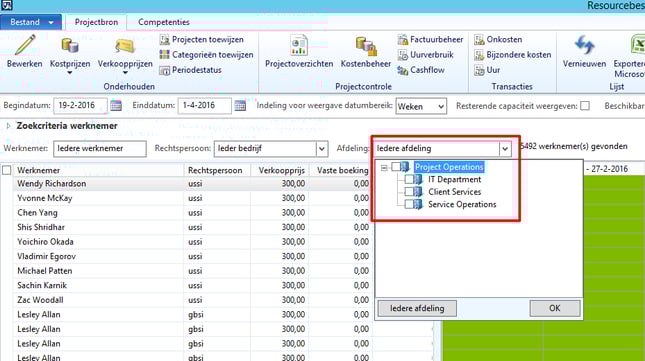
Task: Open Verkoopprijzen price tag icon
Action: click(125, 46)
